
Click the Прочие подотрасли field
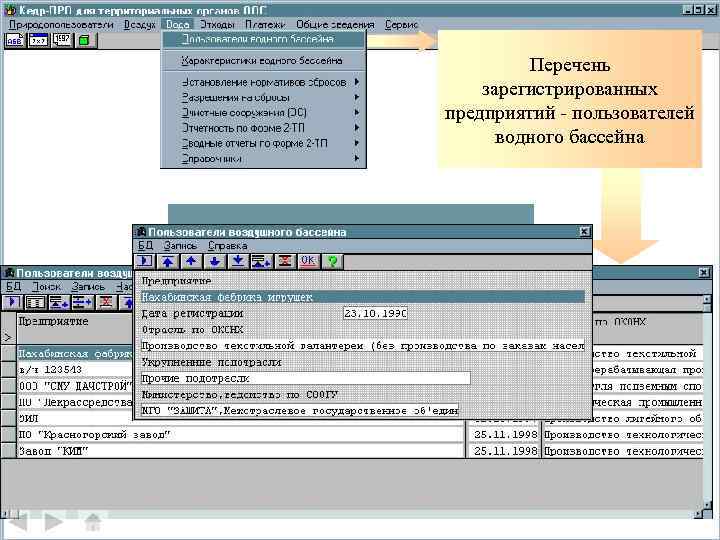click(x=305, y=378)
